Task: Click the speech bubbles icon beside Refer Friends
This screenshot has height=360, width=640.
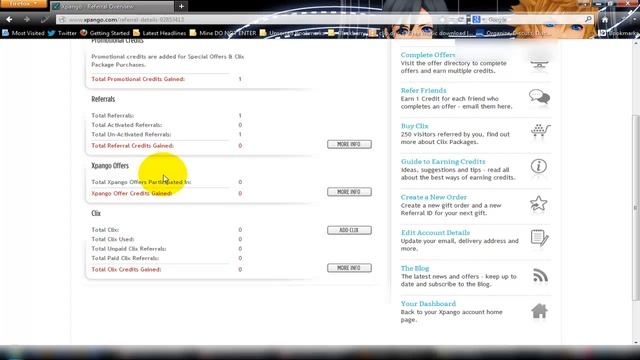Action: (x=539, y=97)
